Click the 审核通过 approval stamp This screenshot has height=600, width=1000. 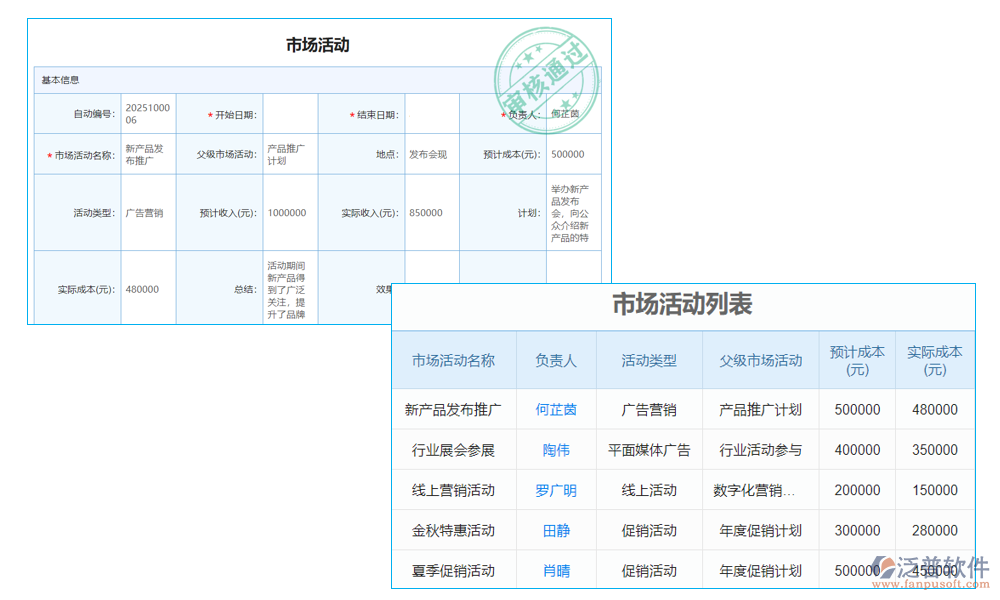(548, 78)
